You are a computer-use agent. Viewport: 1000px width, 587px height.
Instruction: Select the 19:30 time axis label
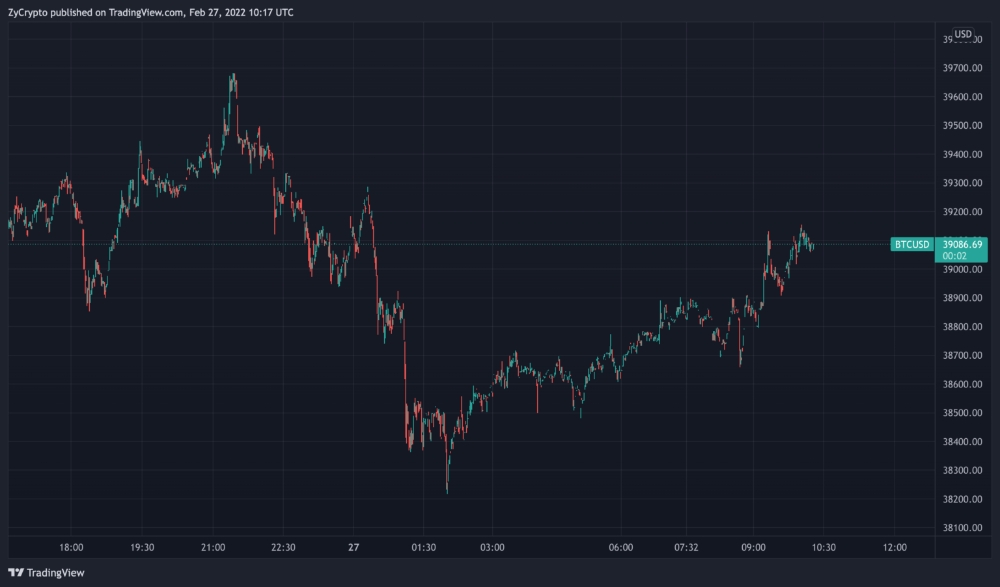click(142, 547)
